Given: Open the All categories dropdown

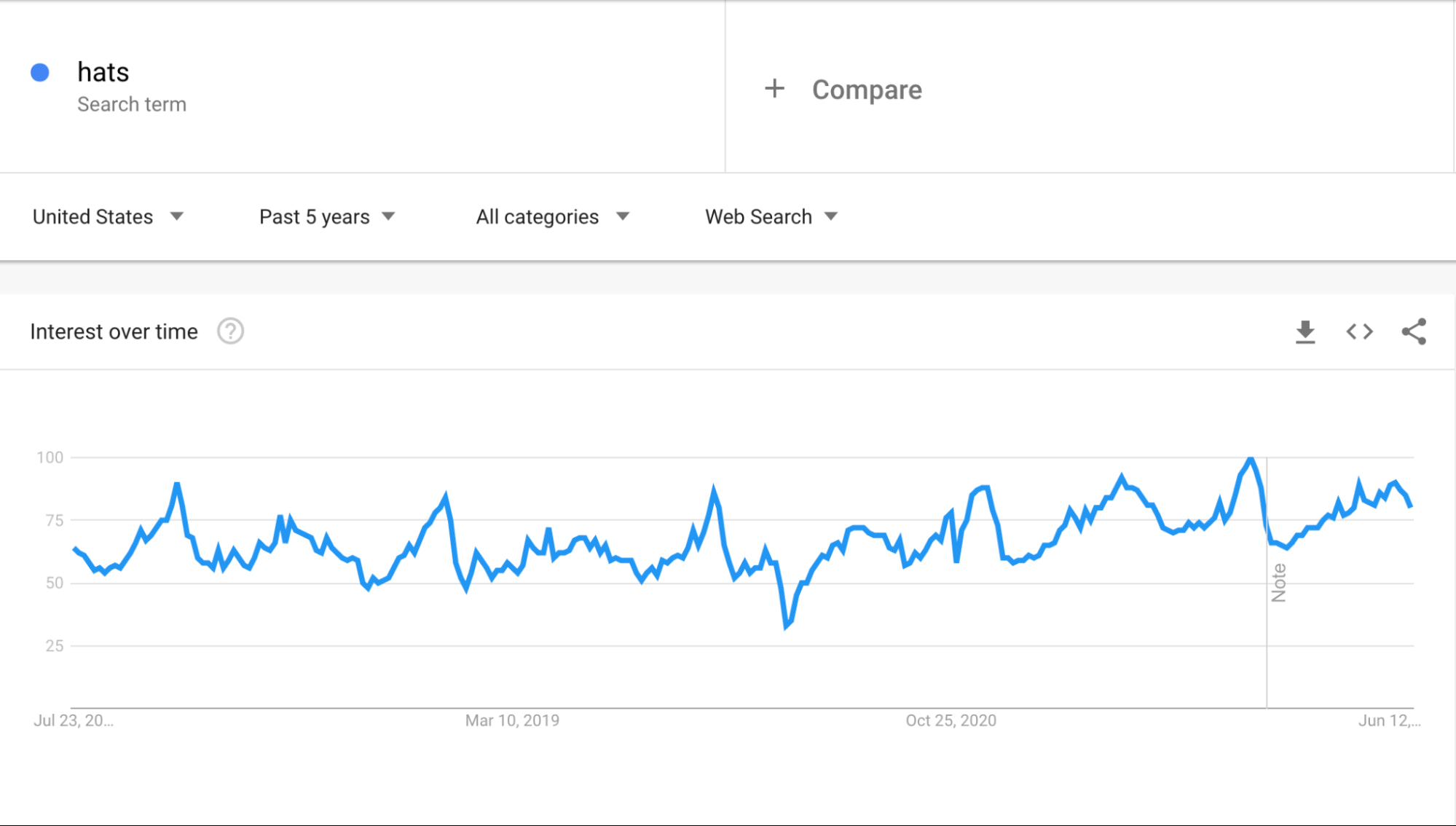Looking at the screenshot, I should (x=552, y=217).
